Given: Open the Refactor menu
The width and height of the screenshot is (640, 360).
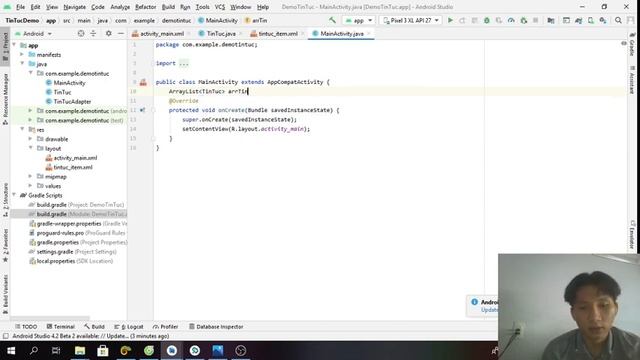Looking at the screenshot, I should (x=145, y=7).
